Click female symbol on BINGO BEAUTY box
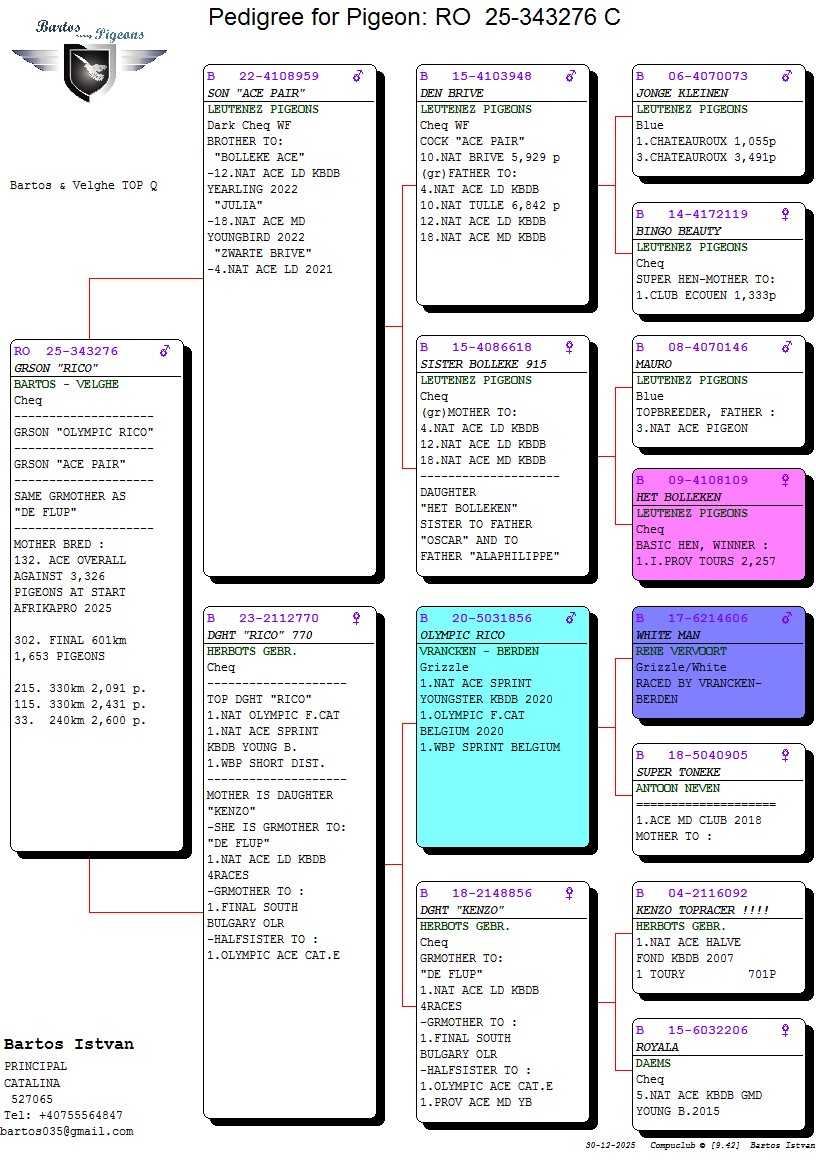 [785, 214]
